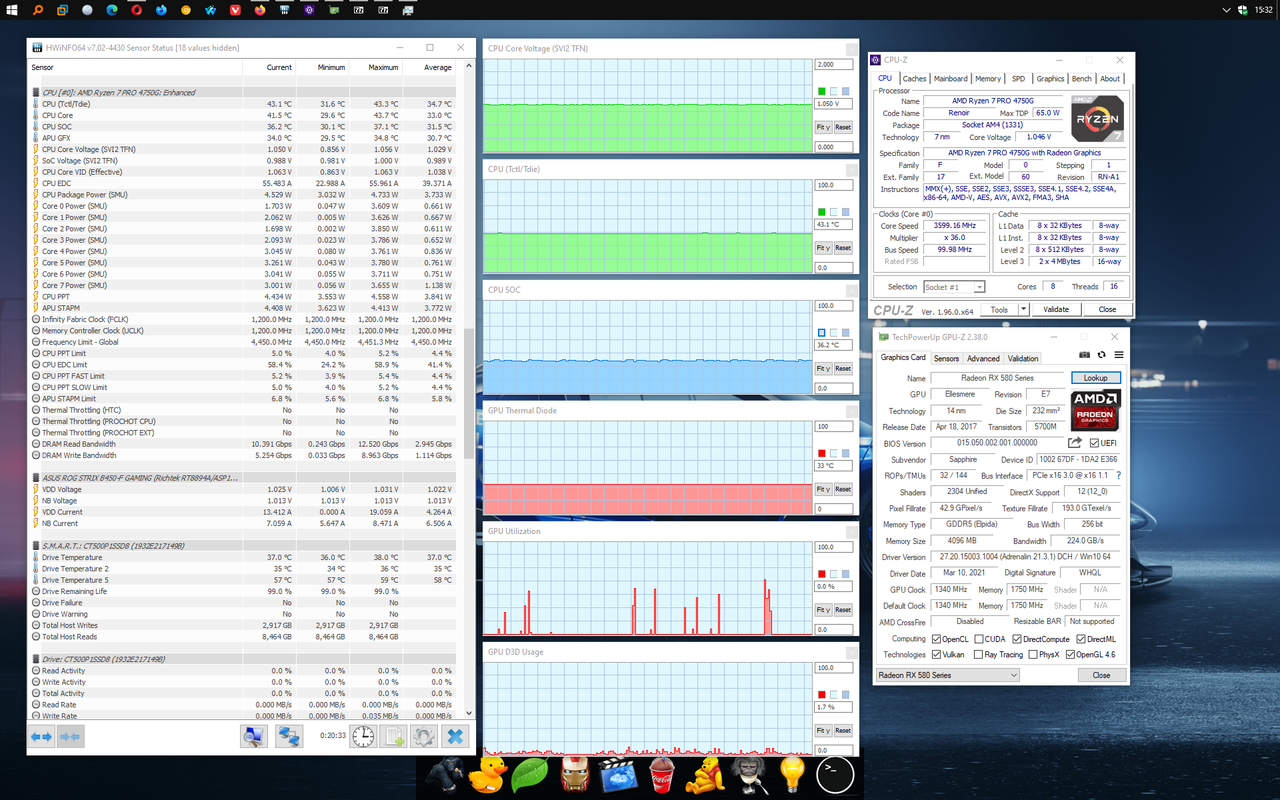Toggle the Ray Tracing checkbox
Screen dimensions: 1280x800
(977, 655)
